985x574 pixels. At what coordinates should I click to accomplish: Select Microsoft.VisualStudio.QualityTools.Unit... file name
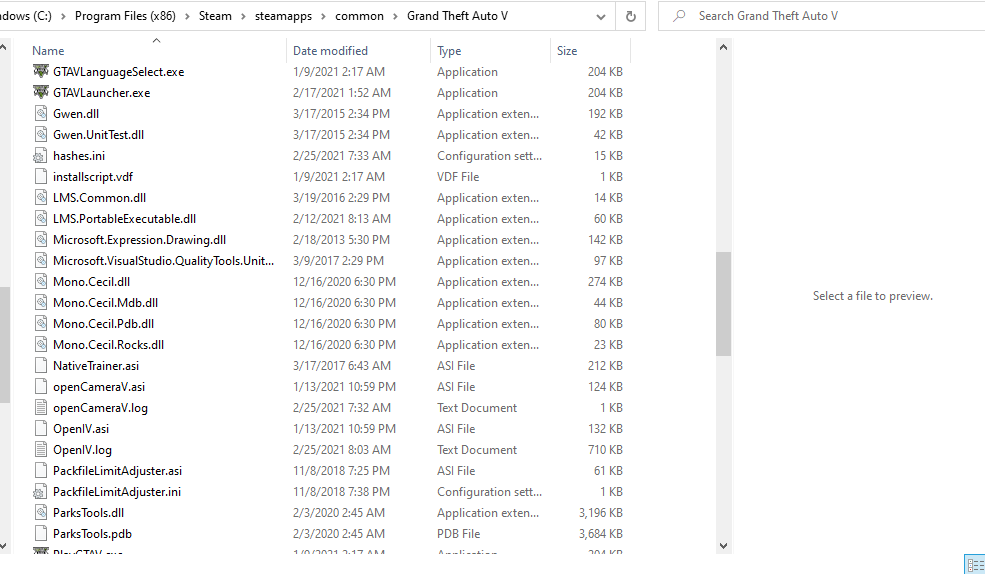(x=163, y=261)
